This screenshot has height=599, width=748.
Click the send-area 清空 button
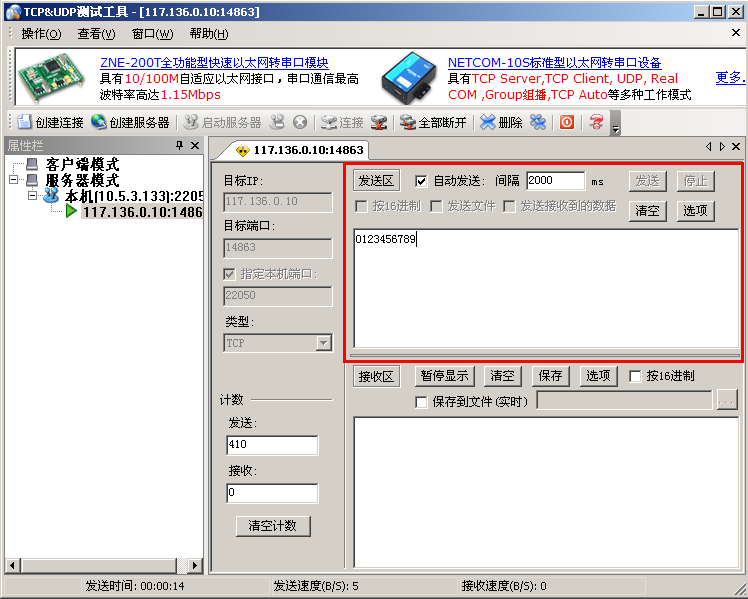[x=647, y=210]
